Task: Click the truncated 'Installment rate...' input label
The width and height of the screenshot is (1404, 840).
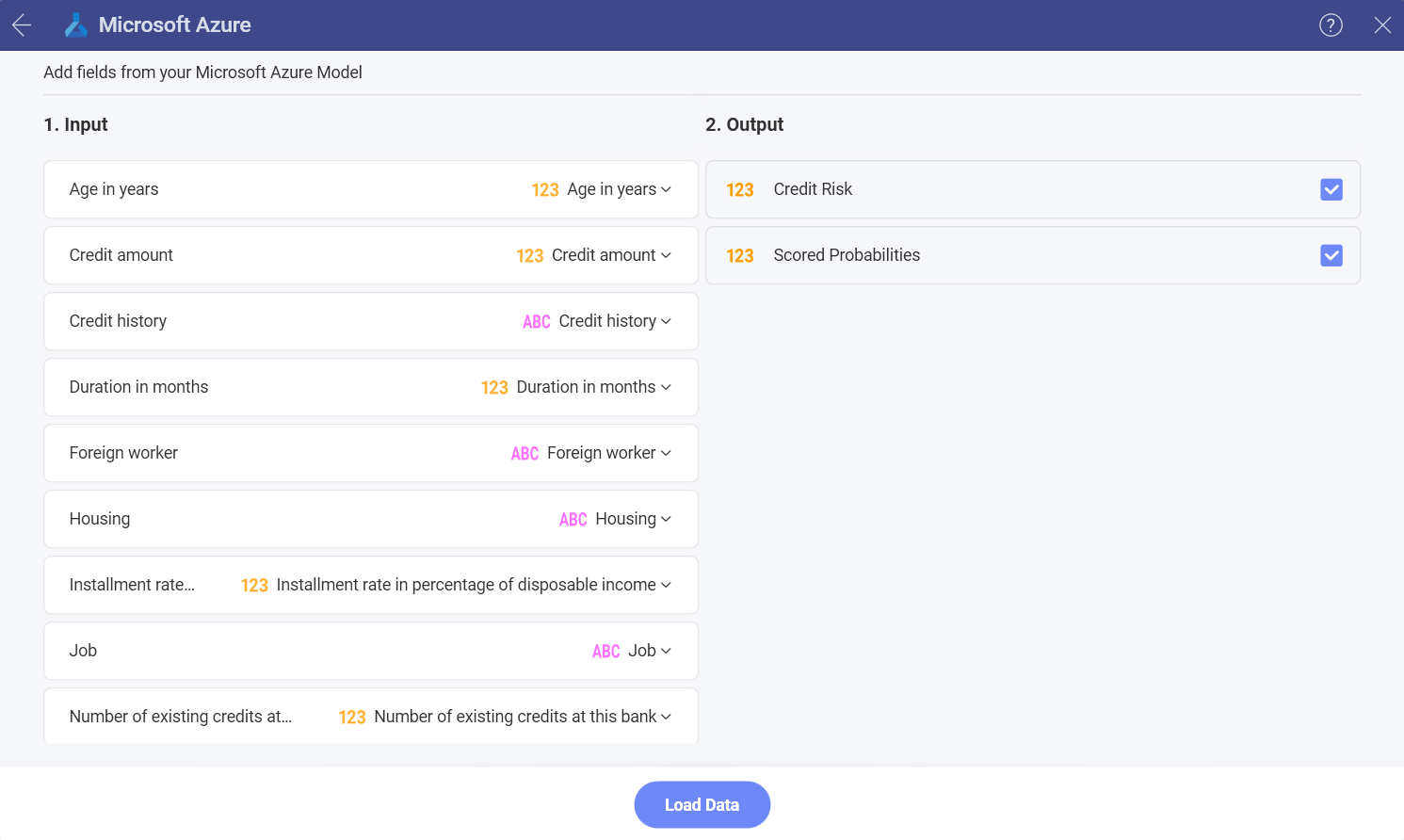Action: 132,585
